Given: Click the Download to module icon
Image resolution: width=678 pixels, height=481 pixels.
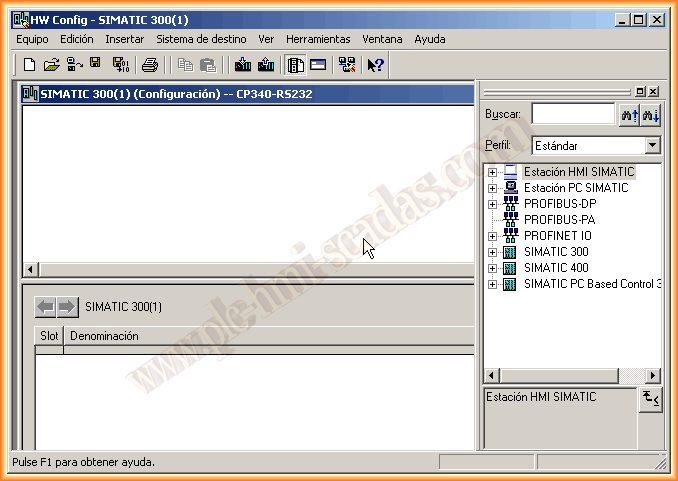Looking at the screenshot, I should click(242, 65).
